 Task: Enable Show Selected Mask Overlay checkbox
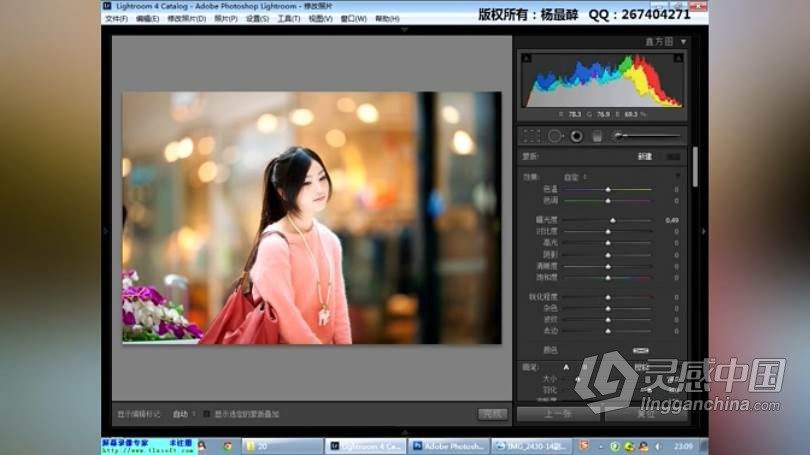point(207,414)
